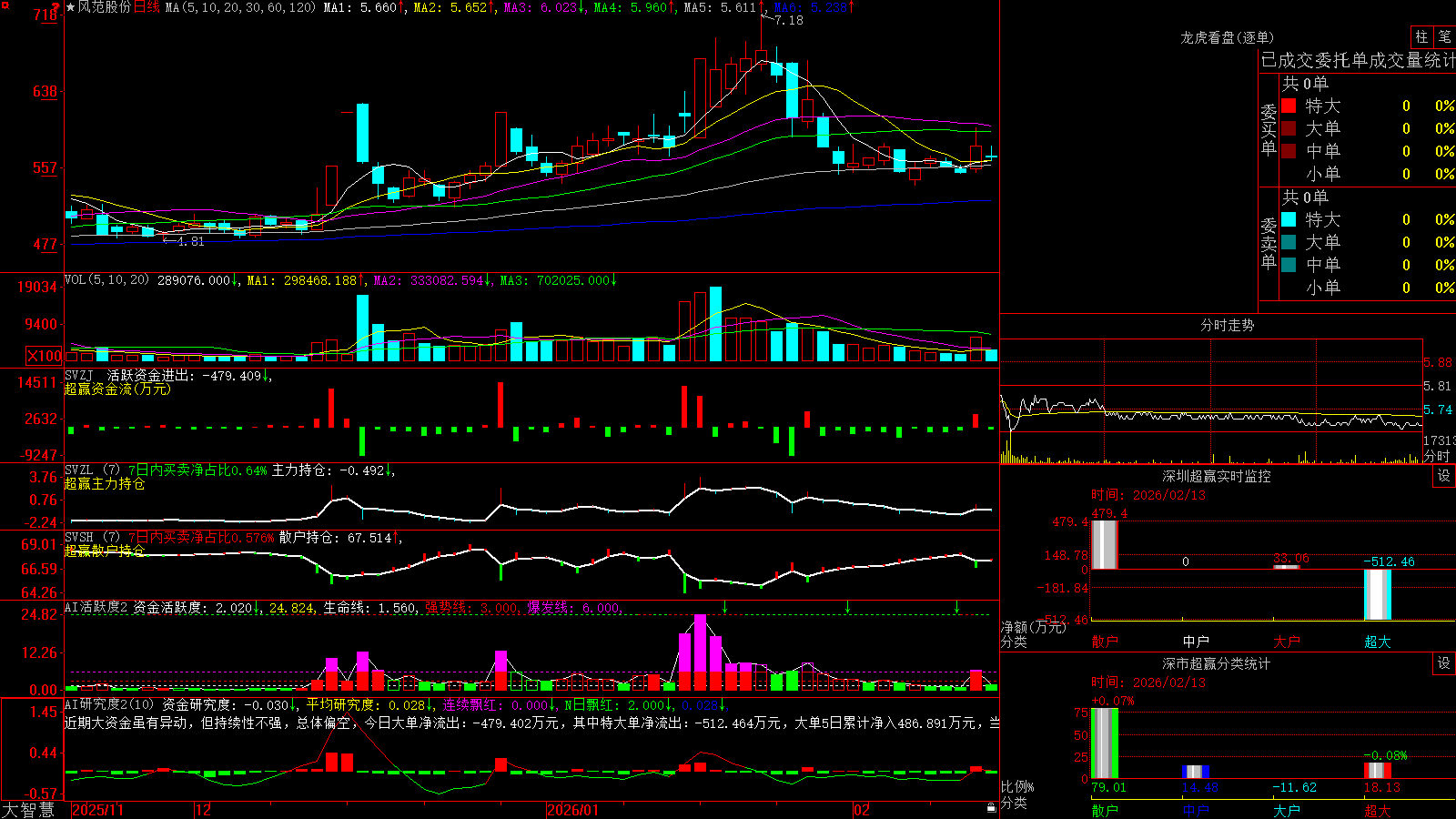1456x819 pixels.
Task: Click the 已成交委托单成交量统计 header
Action: click(1358, 60)
